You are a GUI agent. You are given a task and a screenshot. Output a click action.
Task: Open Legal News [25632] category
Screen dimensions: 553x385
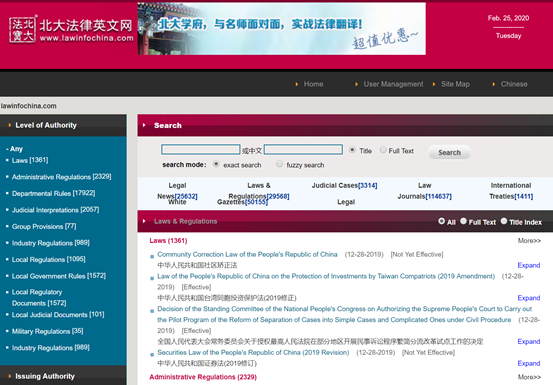177,191
